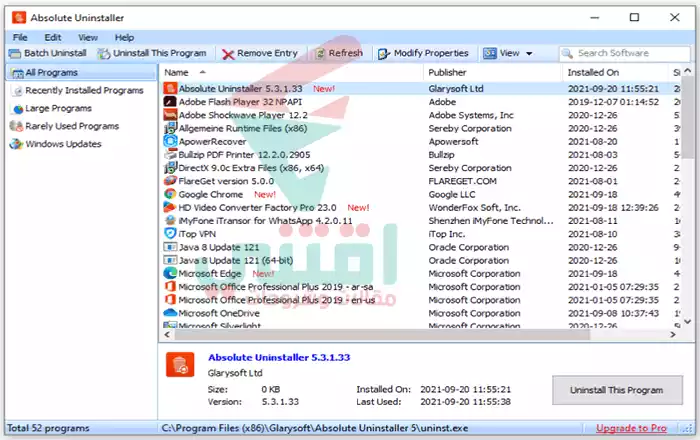Click the Upgrade to Pro link

click(x=631, y=428)
